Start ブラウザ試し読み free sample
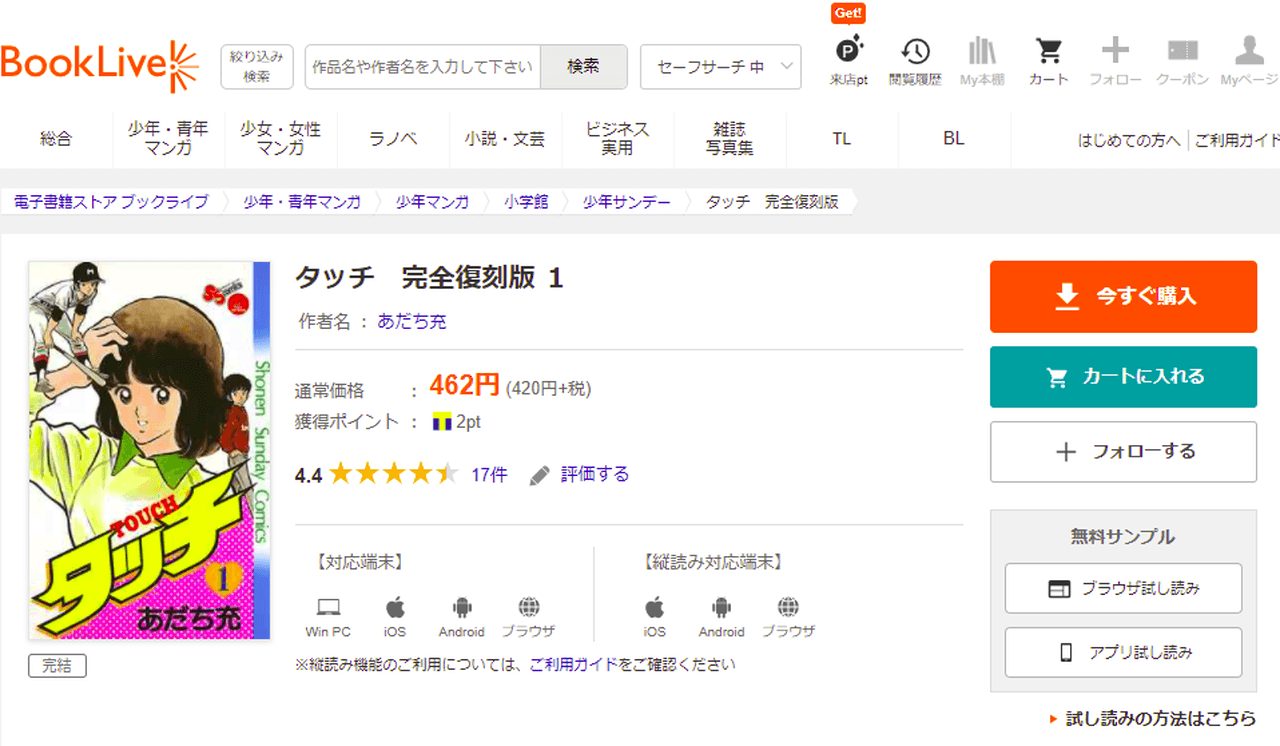 point(1123,589)
